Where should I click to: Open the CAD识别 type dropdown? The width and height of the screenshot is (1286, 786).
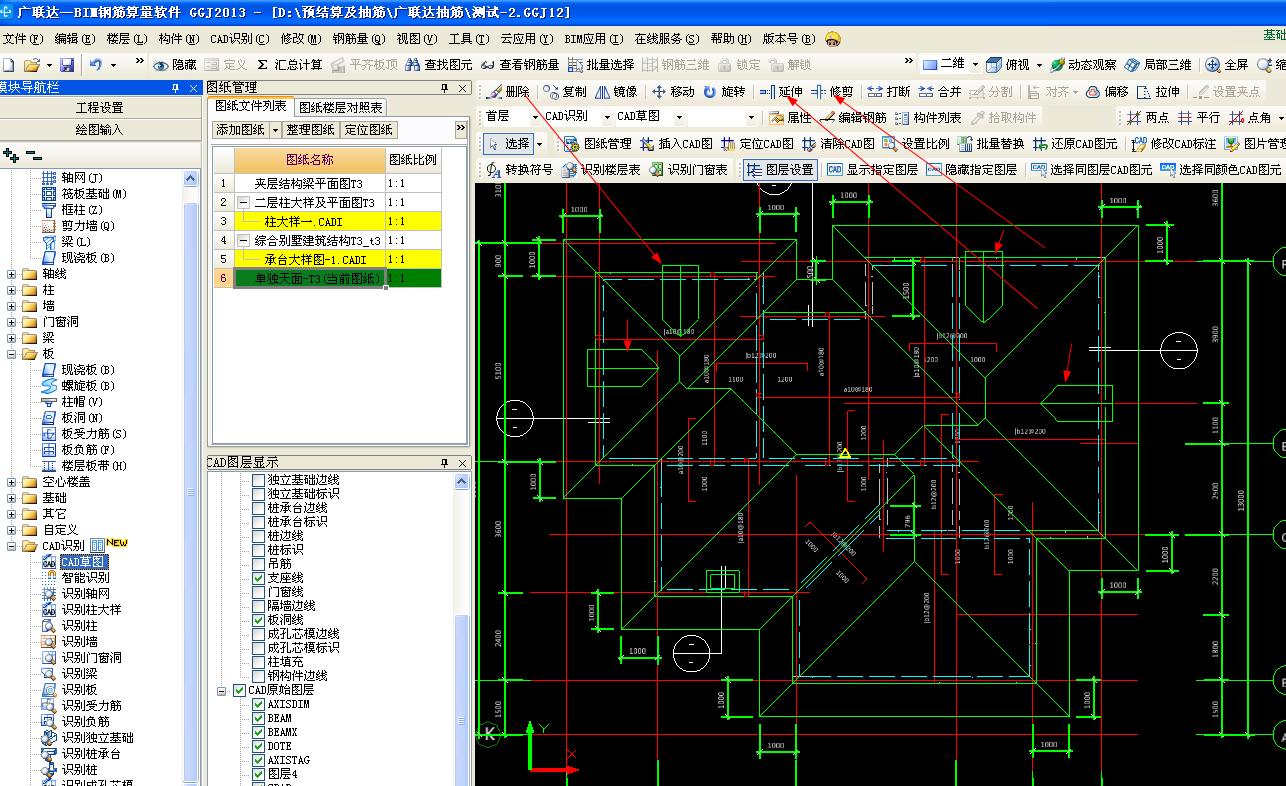606,117
